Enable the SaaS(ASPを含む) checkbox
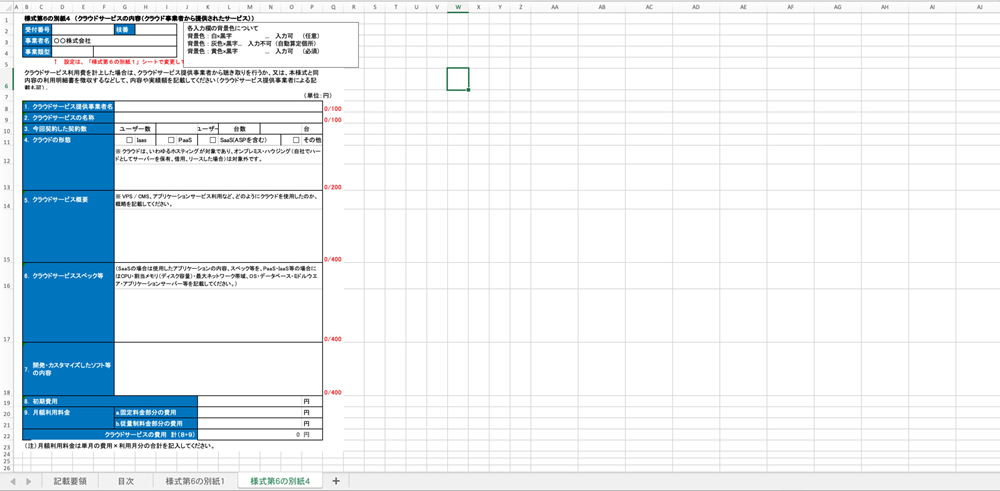Screen dimensions: 1000x491 [x=213, y=140]
